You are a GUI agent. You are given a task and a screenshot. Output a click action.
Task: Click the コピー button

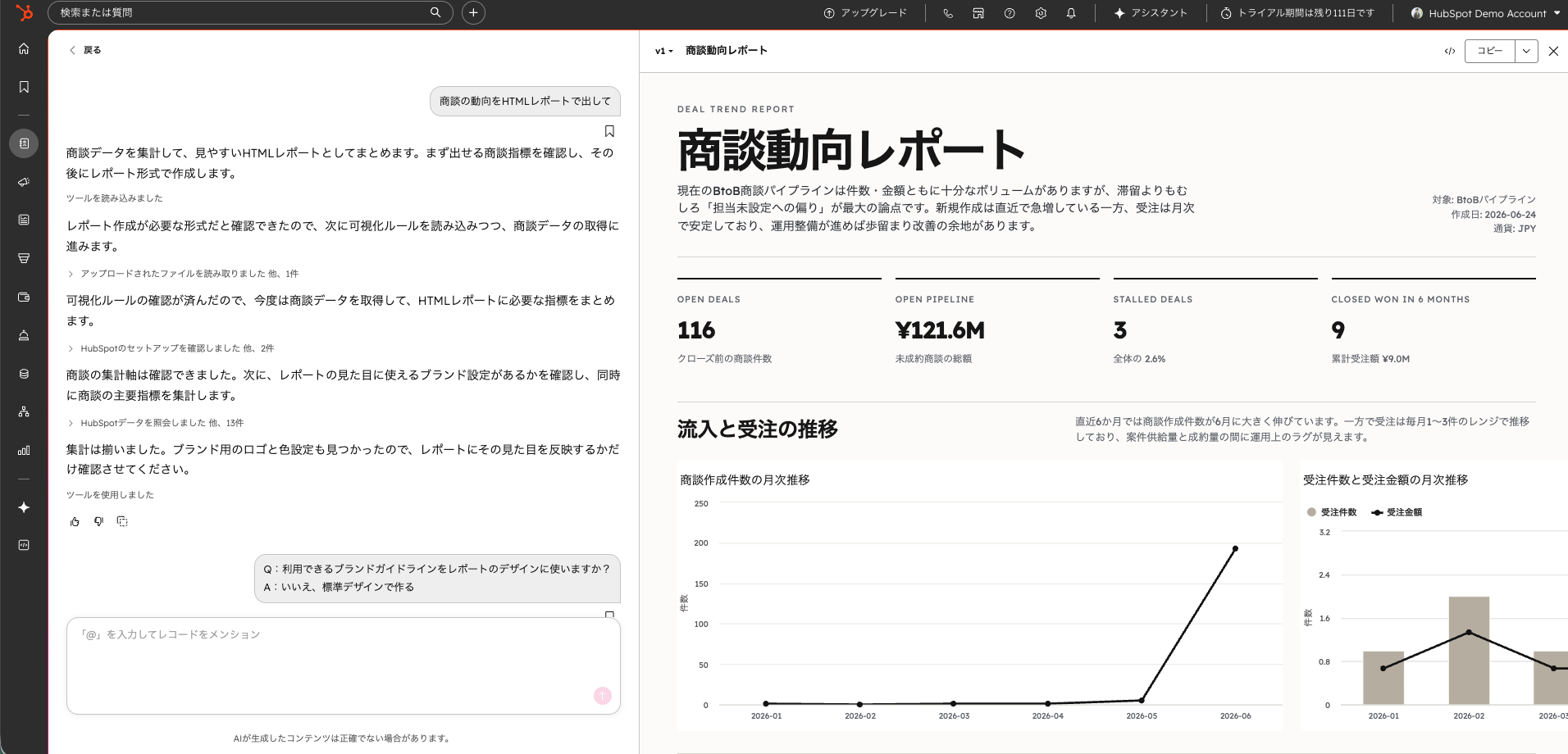click(x=1490, y=51)
